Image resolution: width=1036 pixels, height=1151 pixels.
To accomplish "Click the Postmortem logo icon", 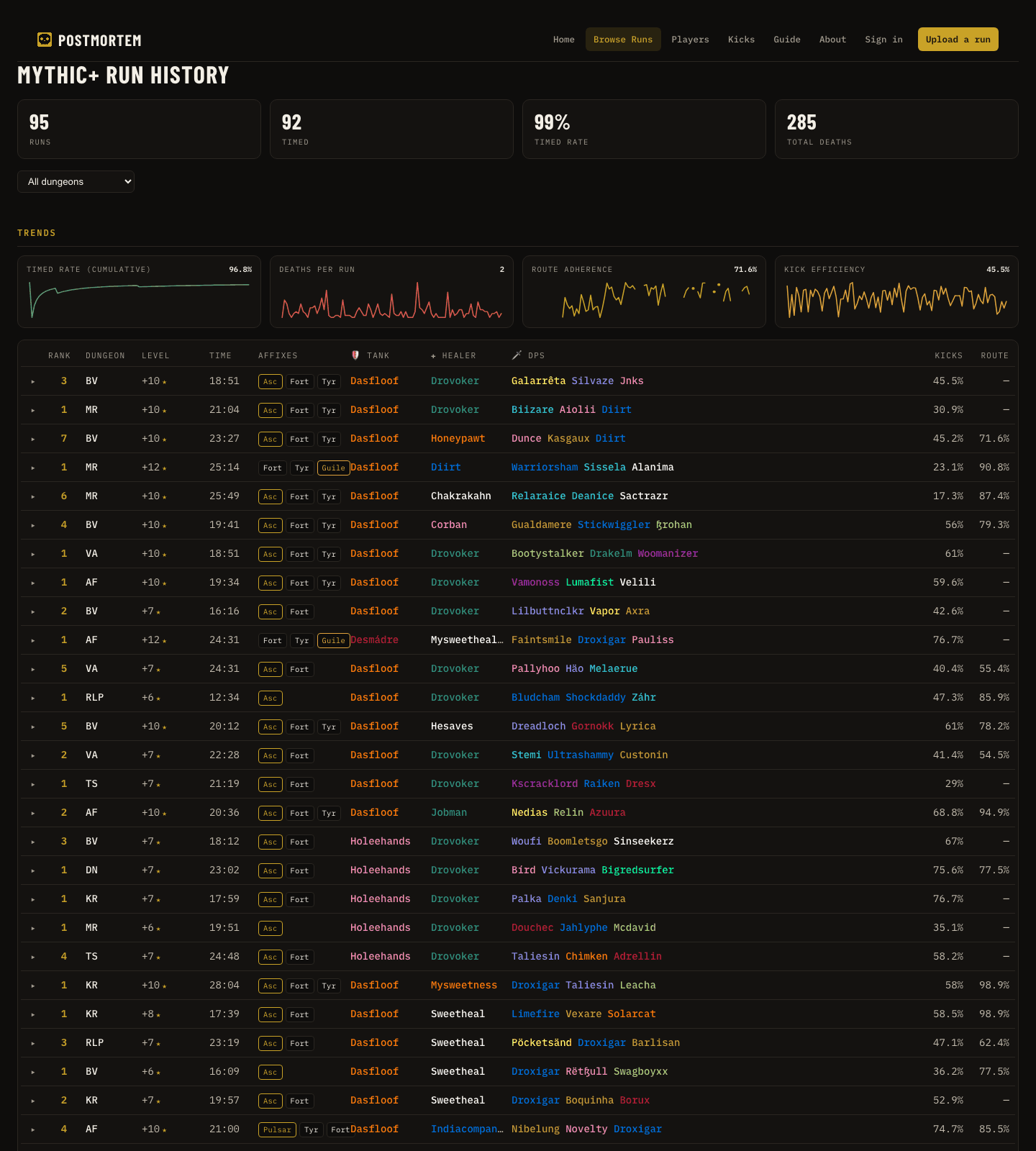I will click(x=45, y=40).
